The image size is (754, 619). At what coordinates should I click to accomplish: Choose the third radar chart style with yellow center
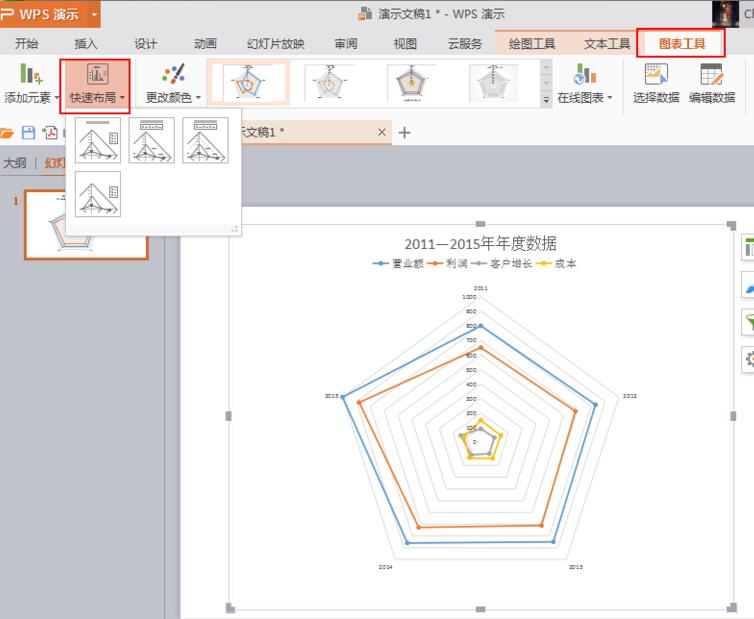411,83
